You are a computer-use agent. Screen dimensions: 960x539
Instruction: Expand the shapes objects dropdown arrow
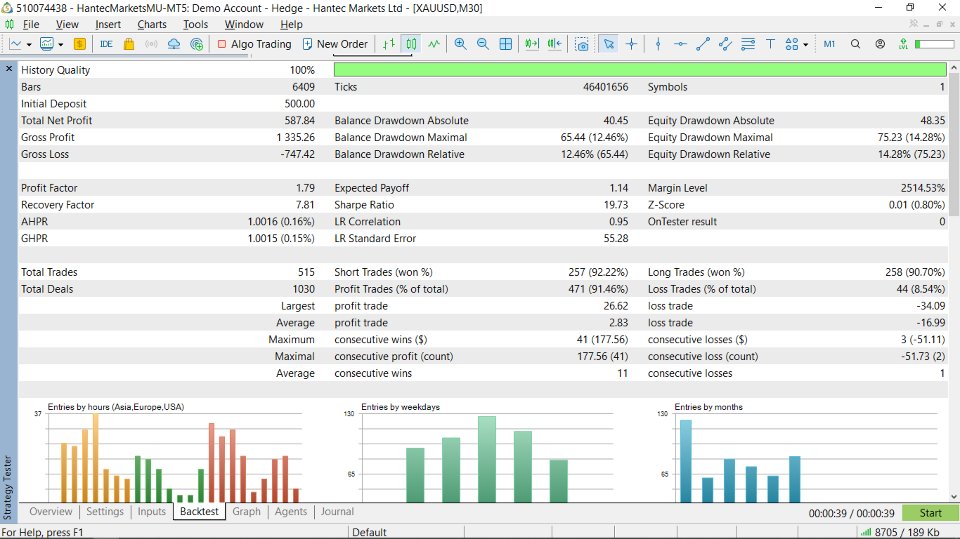[x=806, y=45]
